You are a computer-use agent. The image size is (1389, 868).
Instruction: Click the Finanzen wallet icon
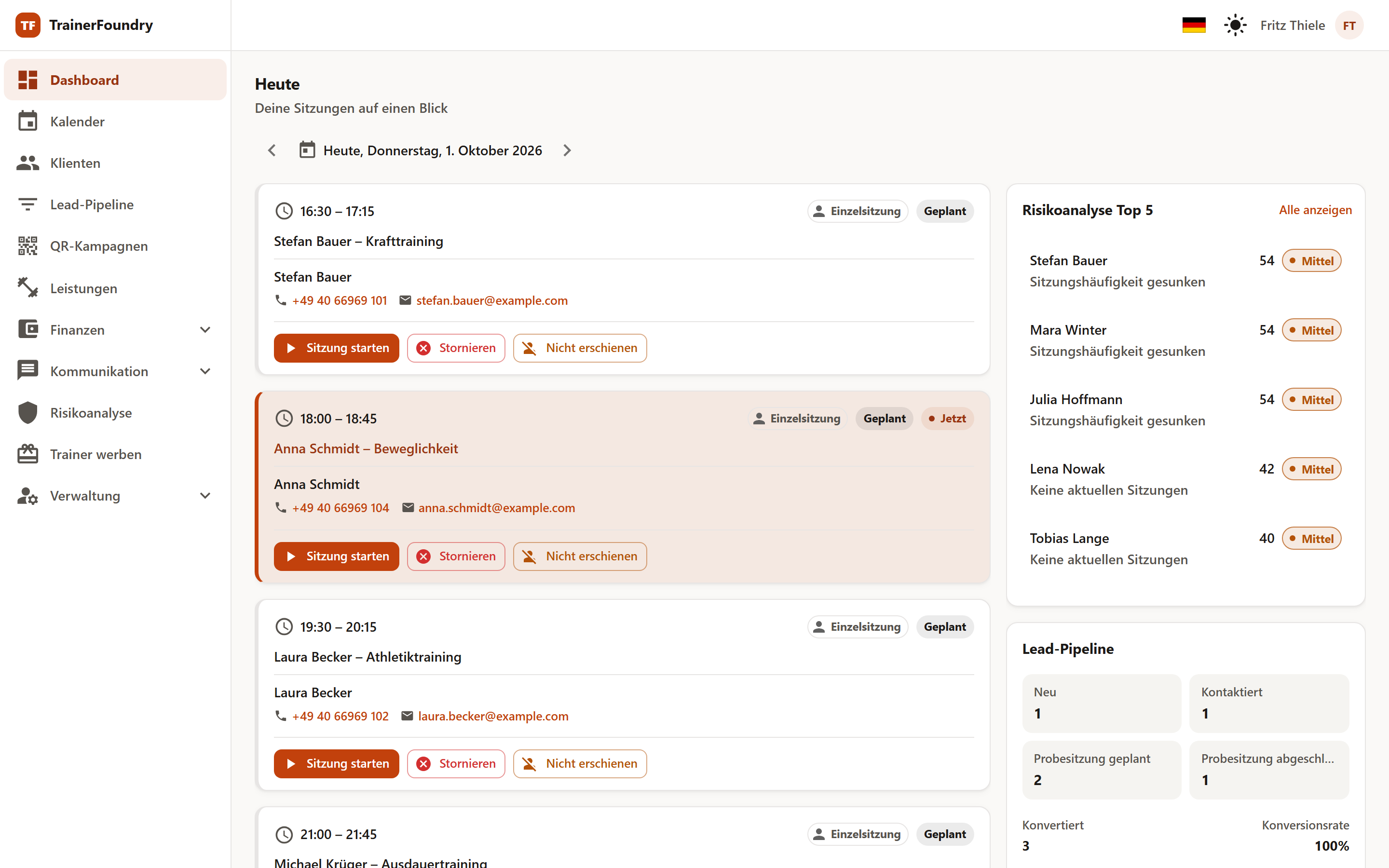pos(27,329)
